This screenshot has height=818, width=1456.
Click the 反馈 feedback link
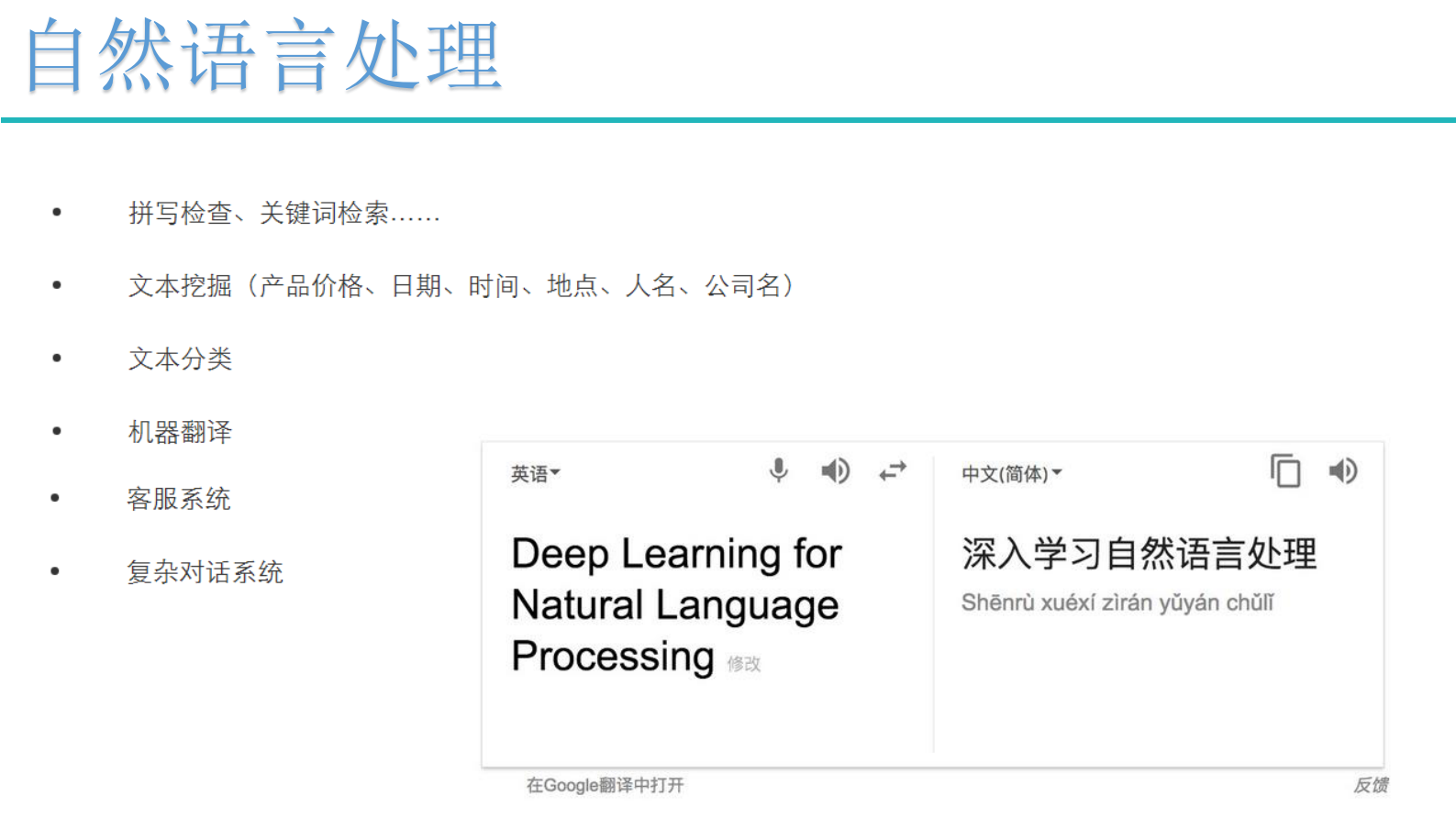(1370, 785)
